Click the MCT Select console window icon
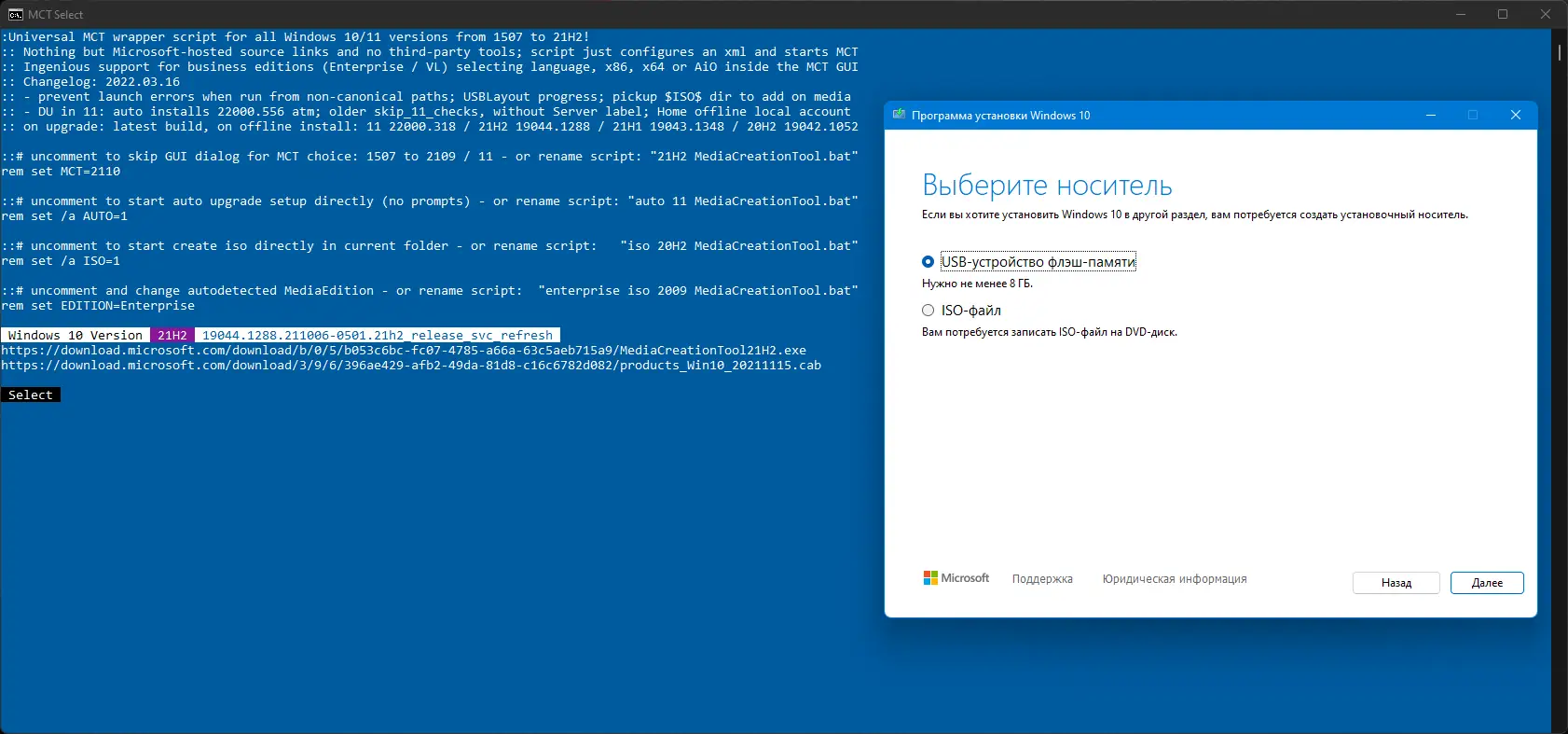The image size is (1568, 734). [x=16, y=14]
